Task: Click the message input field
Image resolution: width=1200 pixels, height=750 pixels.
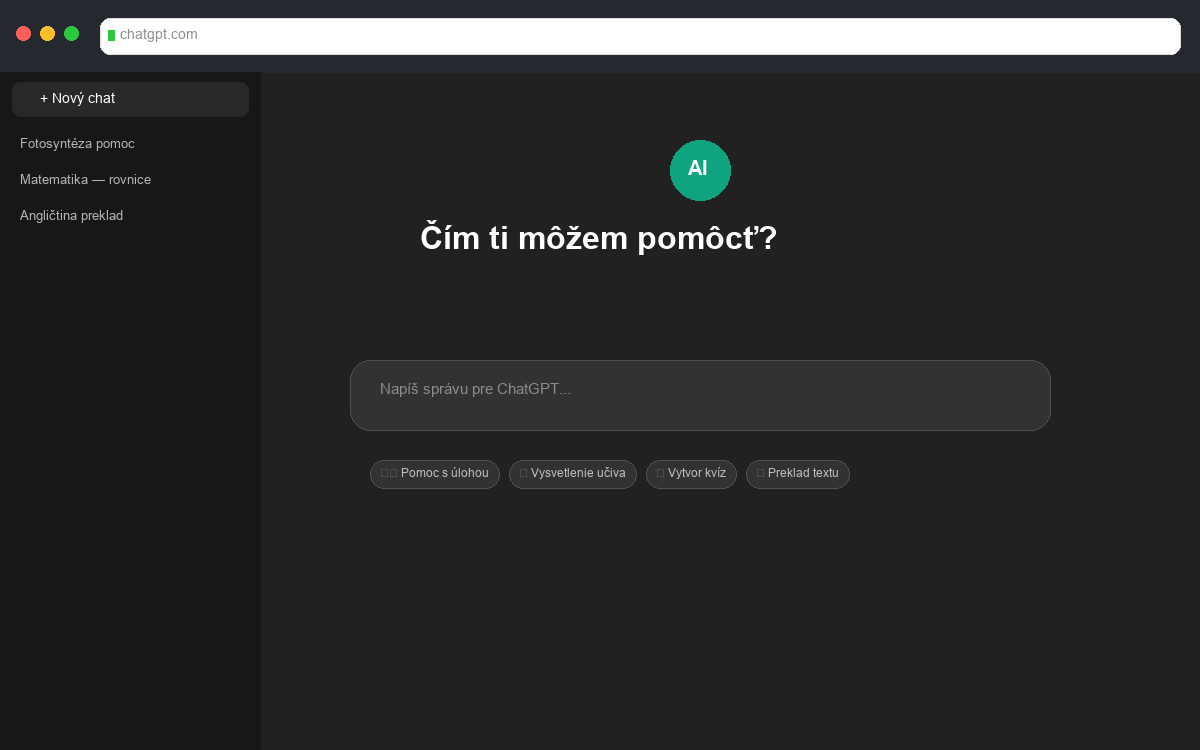Action: 700,395
